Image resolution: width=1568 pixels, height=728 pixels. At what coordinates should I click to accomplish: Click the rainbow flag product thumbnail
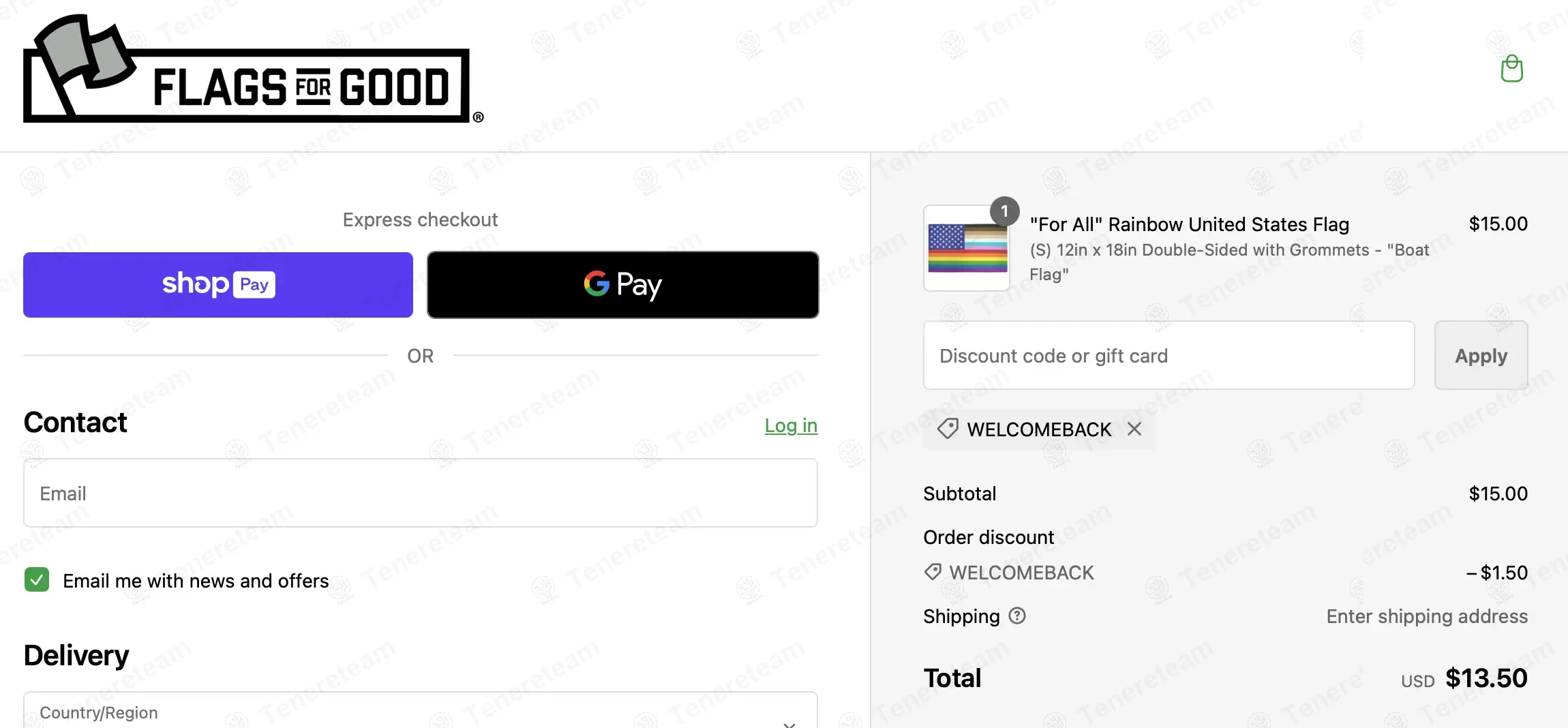(967, 249)
